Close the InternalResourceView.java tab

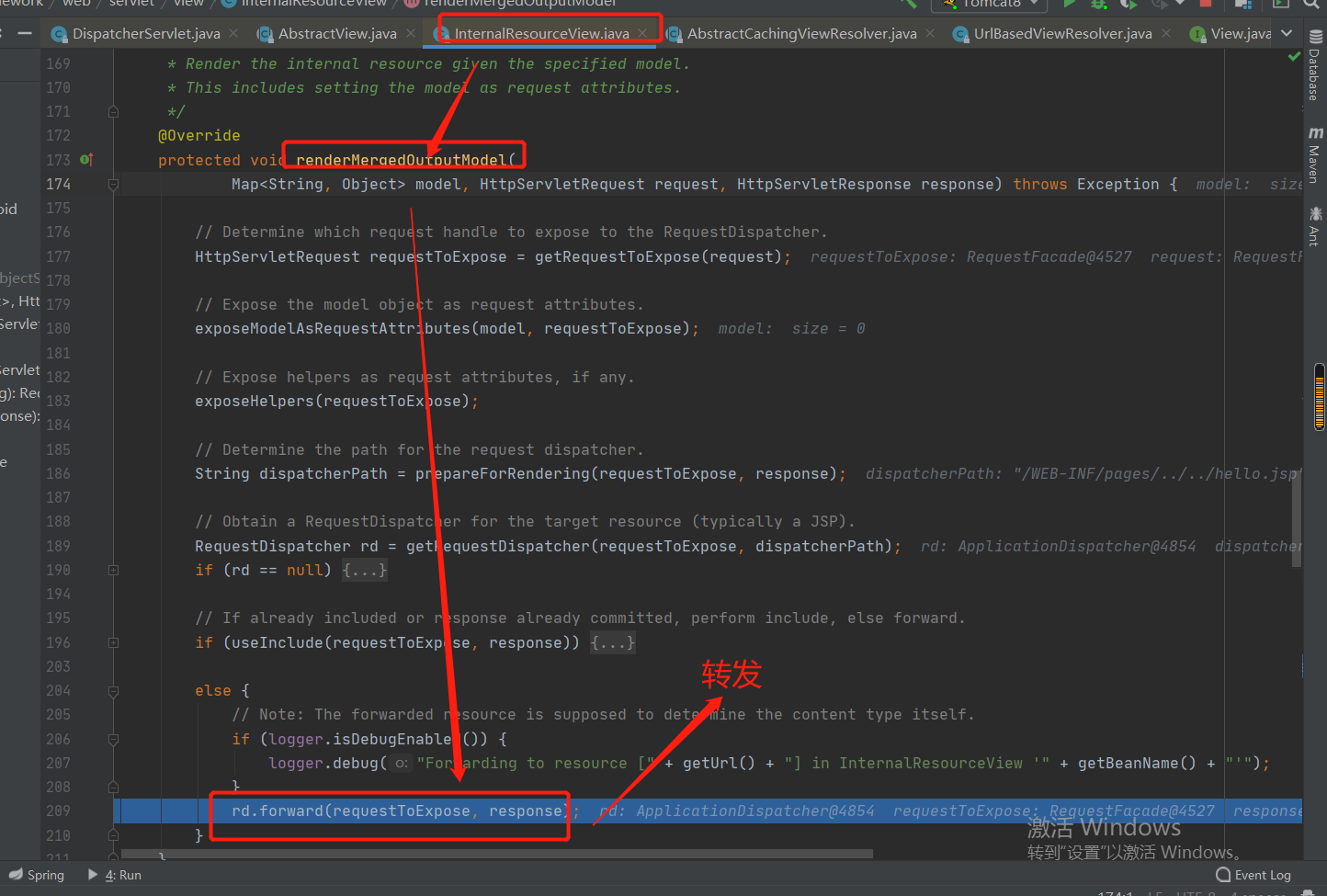tap(642, 33)
